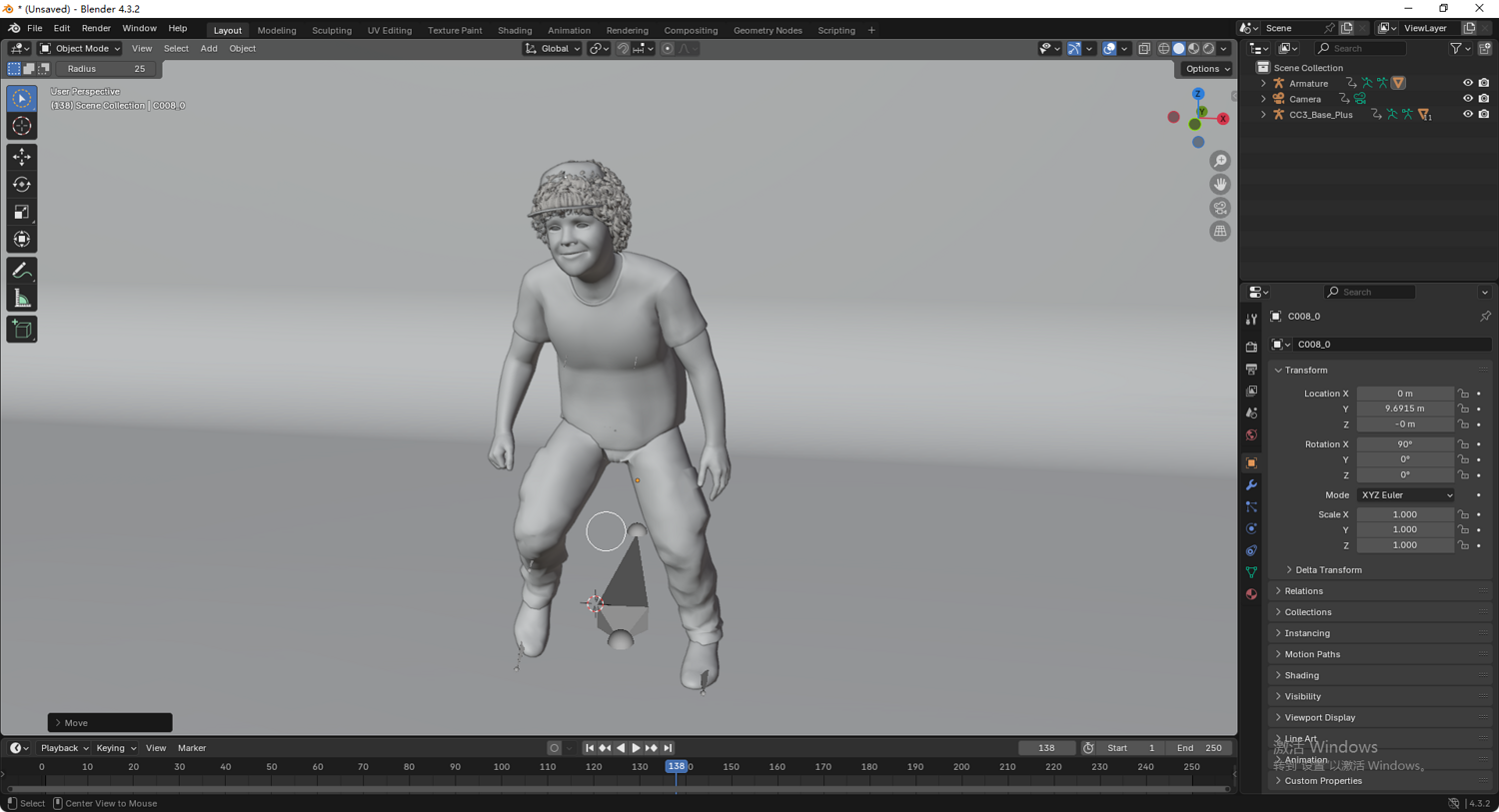Select the Select Box tool
The width and height of the screenshot is (1499, 812).
(x=22, y=99)
